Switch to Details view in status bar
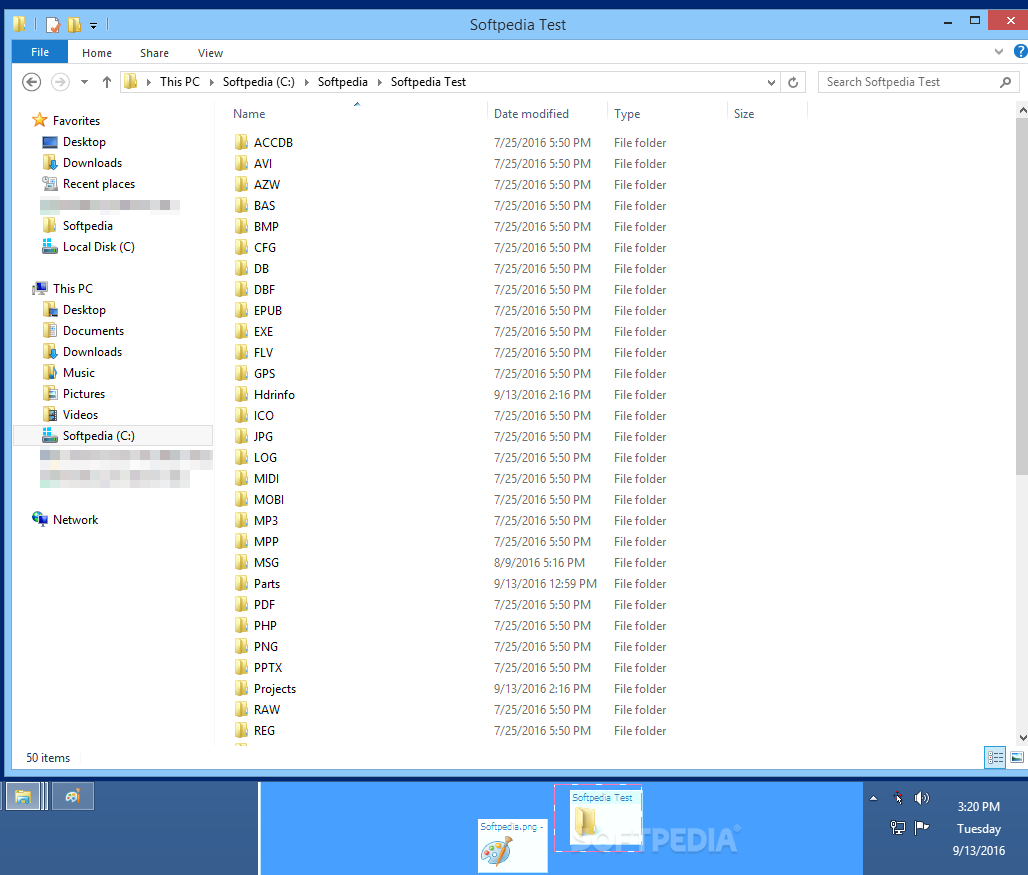The height and width of the screenshot is (875, 1028). pyautogui.click(x=995, y=758)
